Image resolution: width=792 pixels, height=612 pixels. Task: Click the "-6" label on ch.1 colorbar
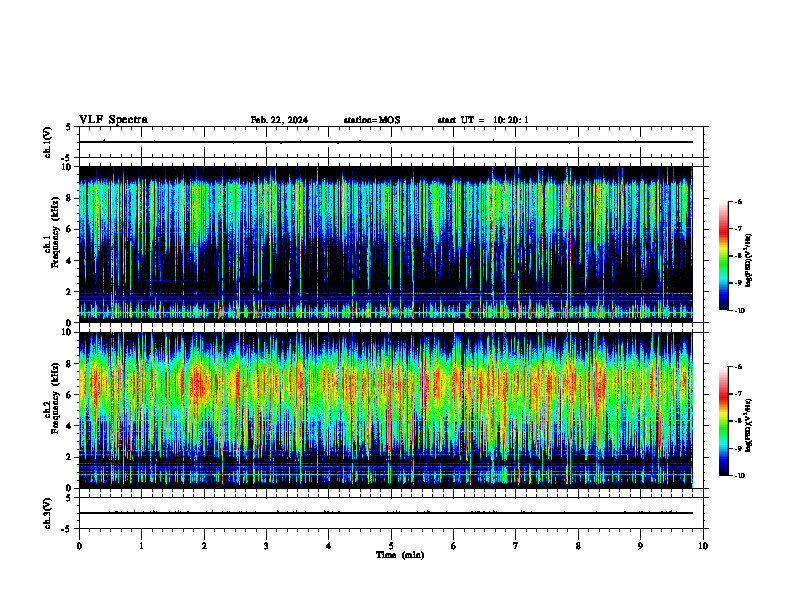(738, 201)
